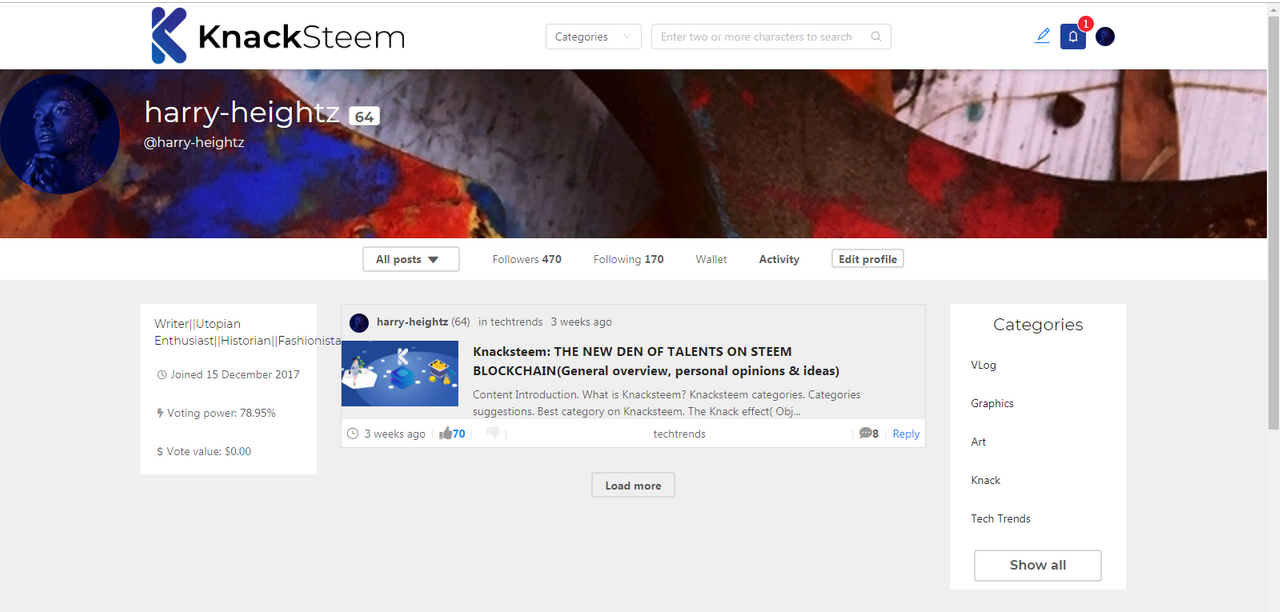Click the KnackSteem logo in the header
The width and height of the screenshot is (1280, 612).
(278, 36)
